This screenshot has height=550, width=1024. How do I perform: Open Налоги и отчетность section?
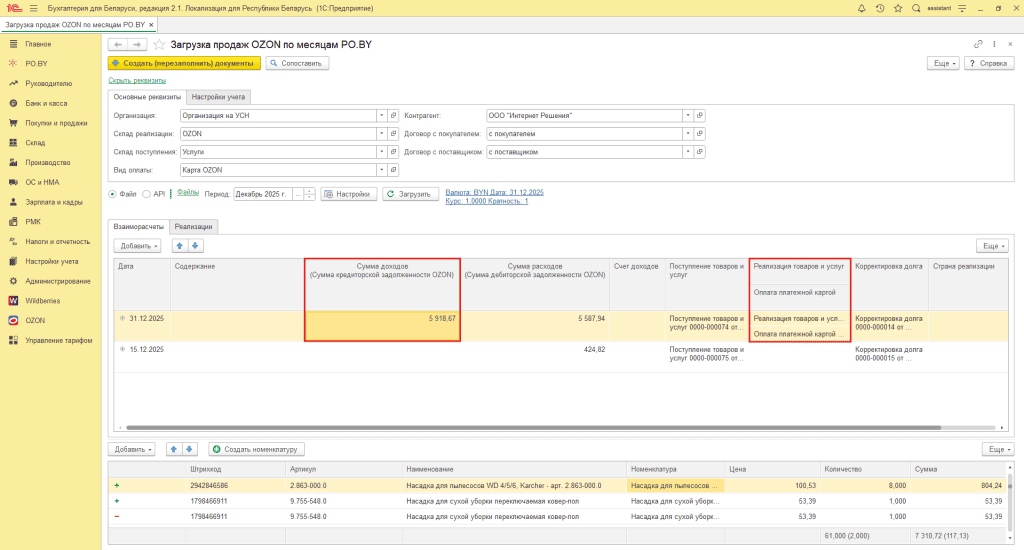[57, 242]
